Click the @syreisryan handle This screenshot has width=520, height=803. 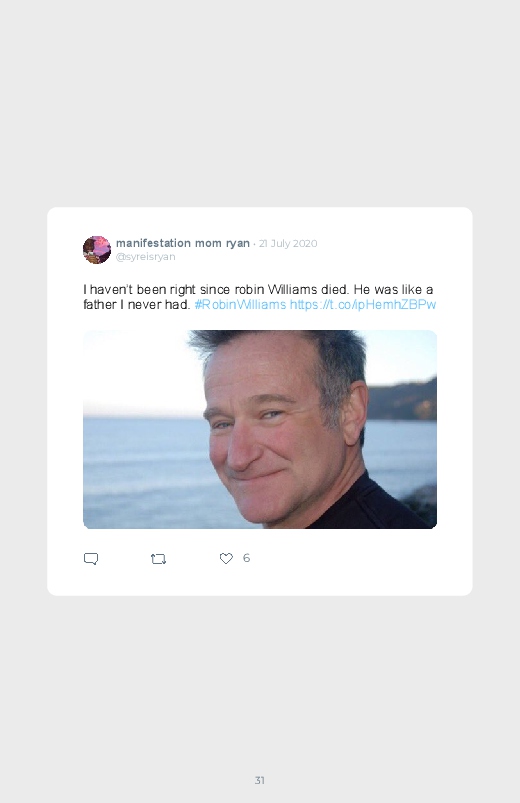[x=145, y=257]
